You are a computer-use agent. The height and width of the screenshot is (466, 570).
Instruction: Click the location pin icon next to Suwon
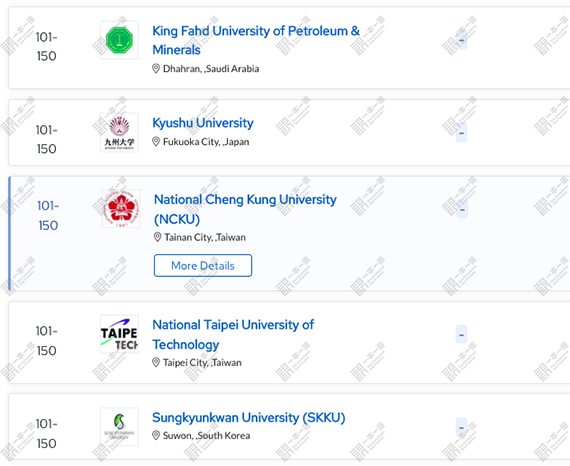(156, 435)
